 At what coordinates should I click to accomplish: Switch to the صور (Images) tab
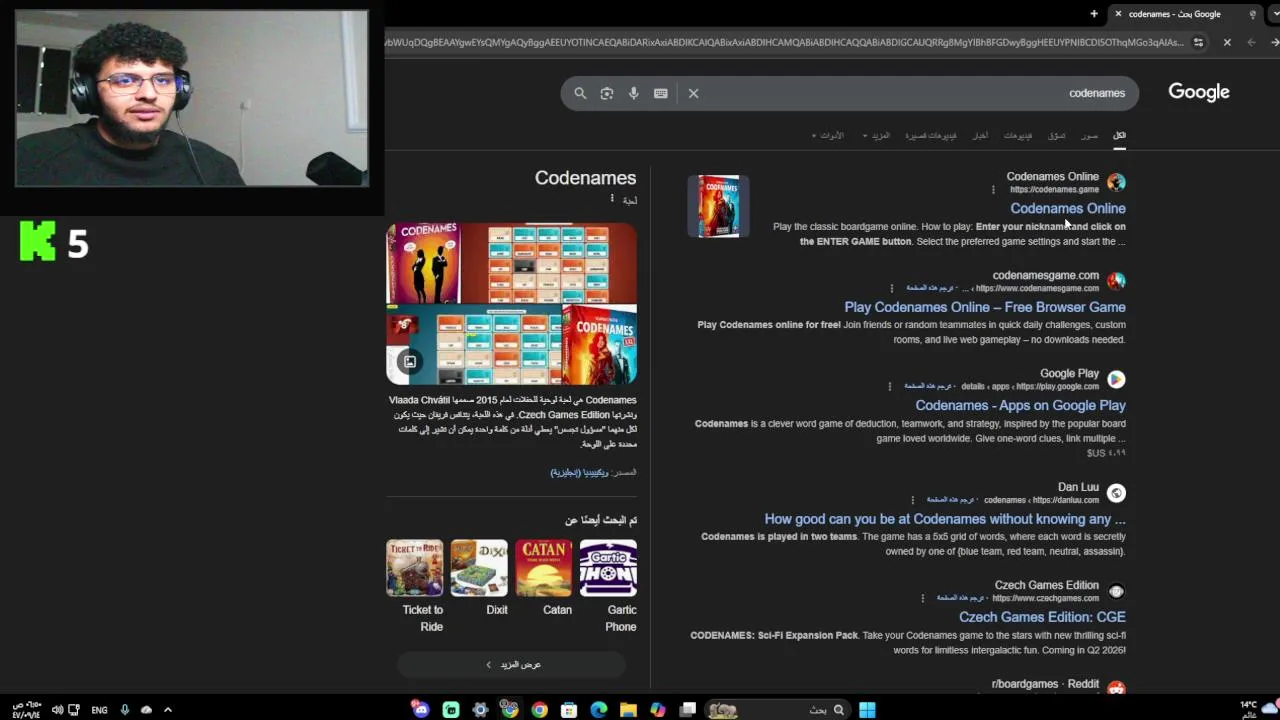1090,135
